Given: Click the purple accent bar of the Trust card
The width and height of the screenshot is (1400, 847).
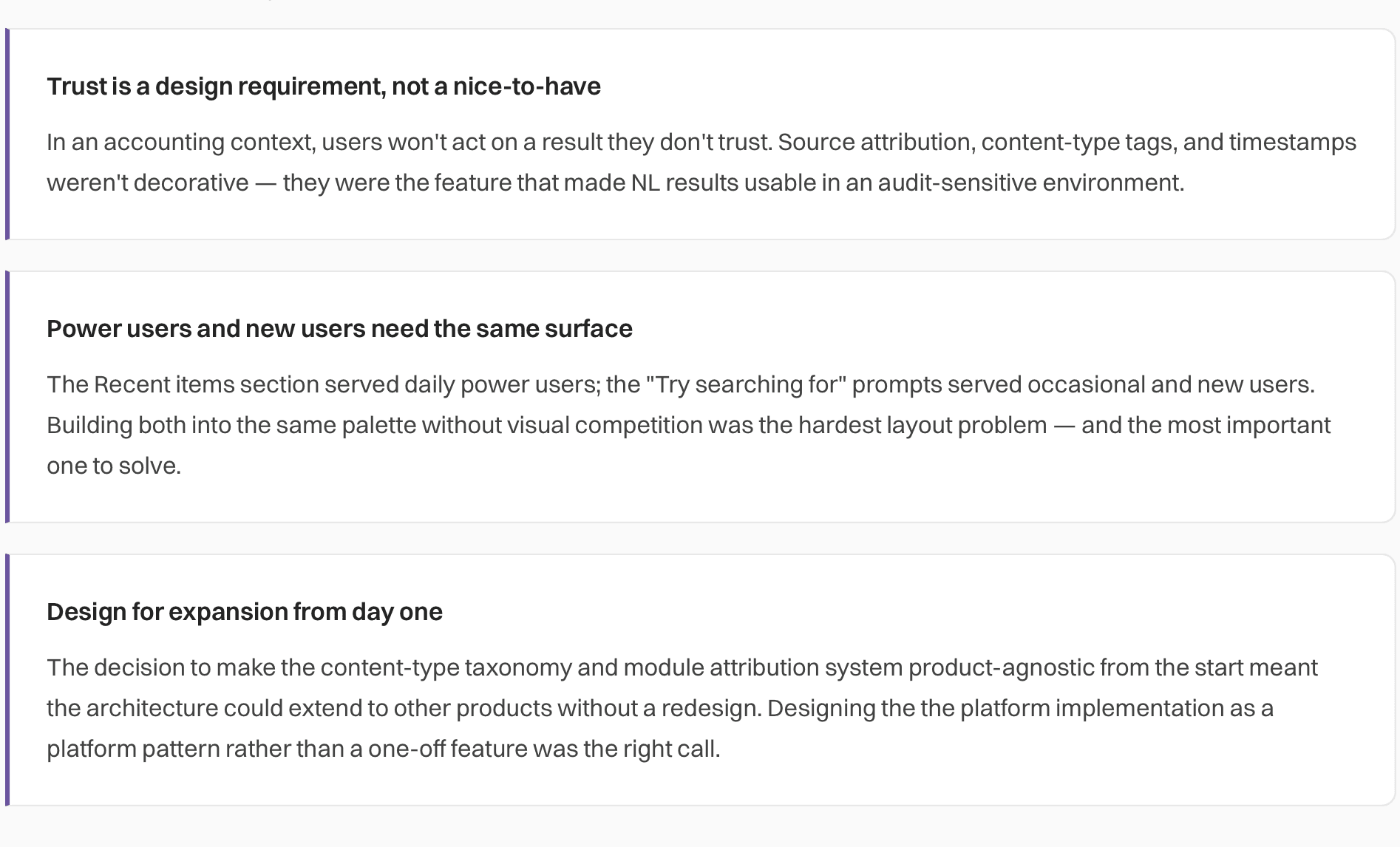Looking at the screenshot, I should [7, 134].
